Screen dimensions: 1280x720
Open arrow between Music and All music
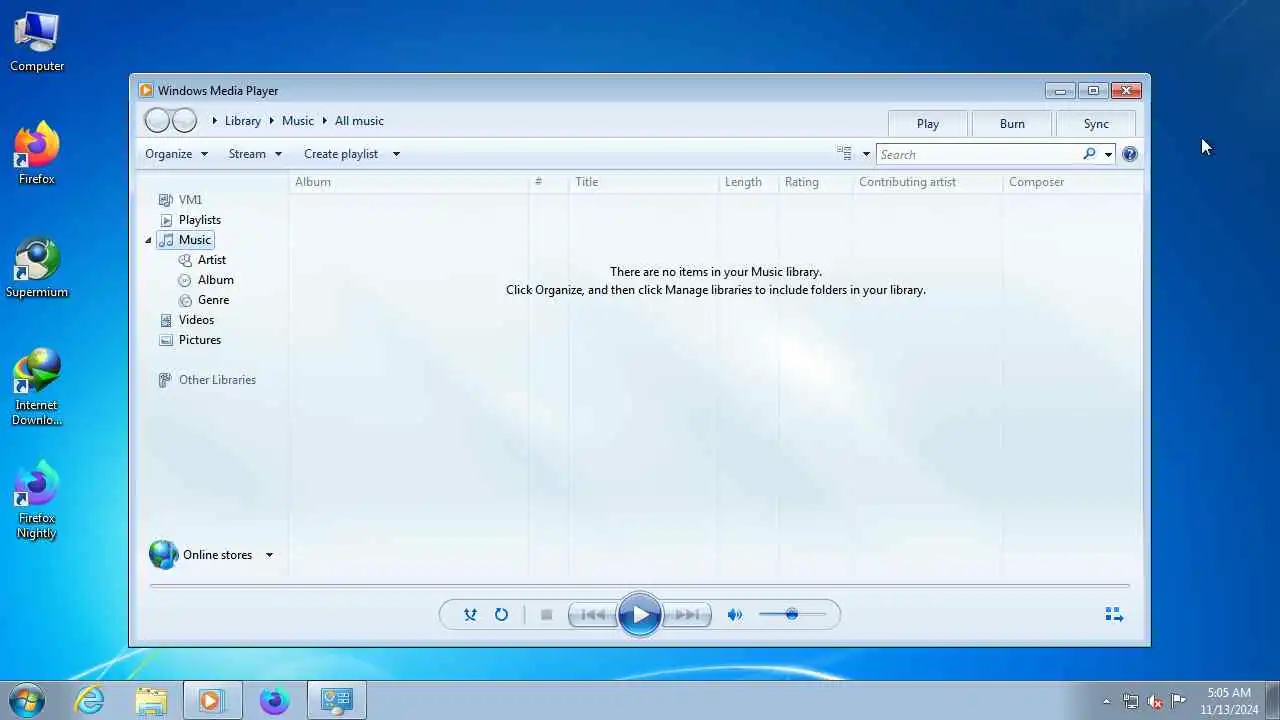[x=325, y=121]
